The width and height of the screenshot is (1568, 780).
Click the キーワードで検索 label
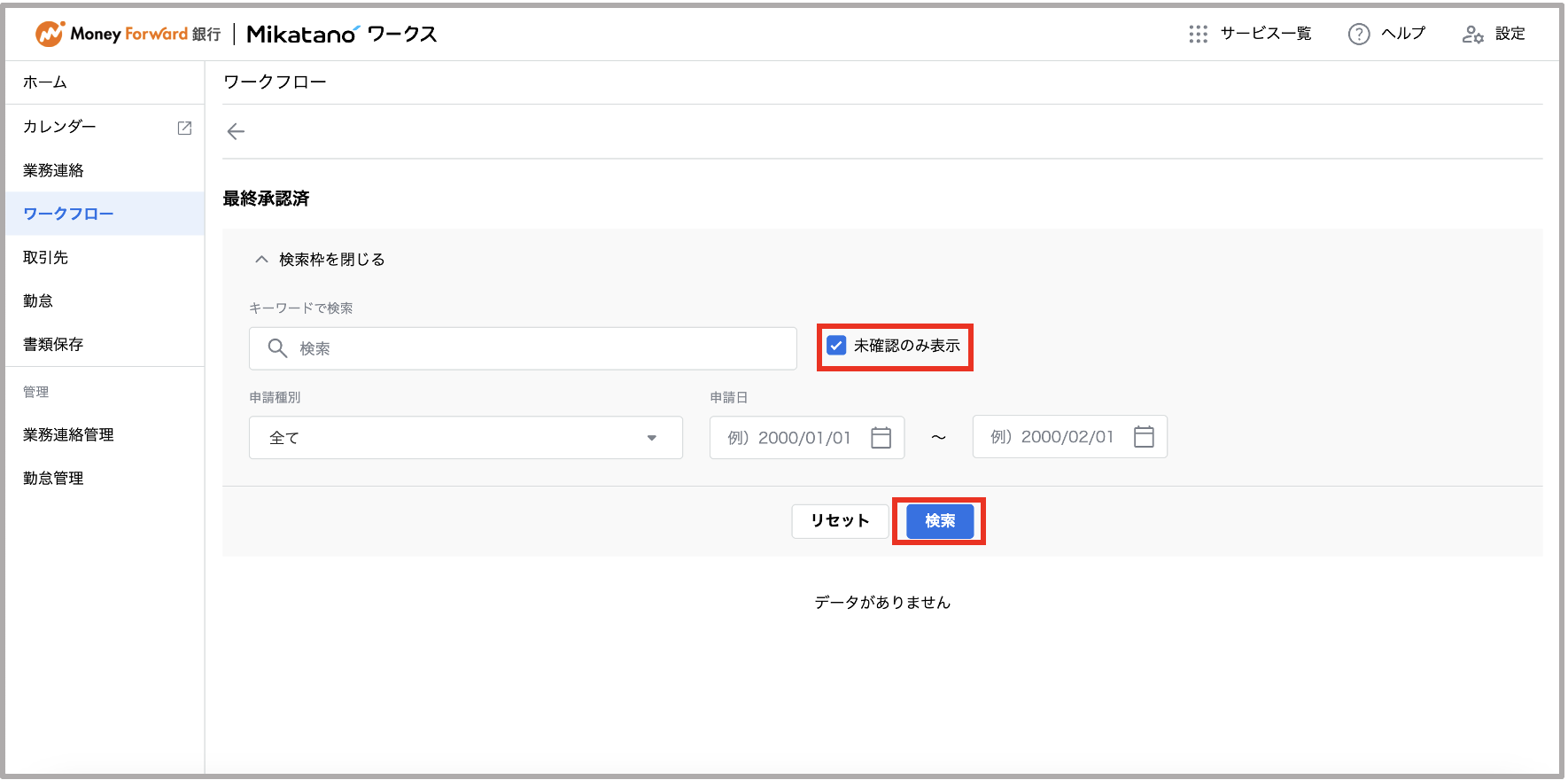click(x=301, y=308)
